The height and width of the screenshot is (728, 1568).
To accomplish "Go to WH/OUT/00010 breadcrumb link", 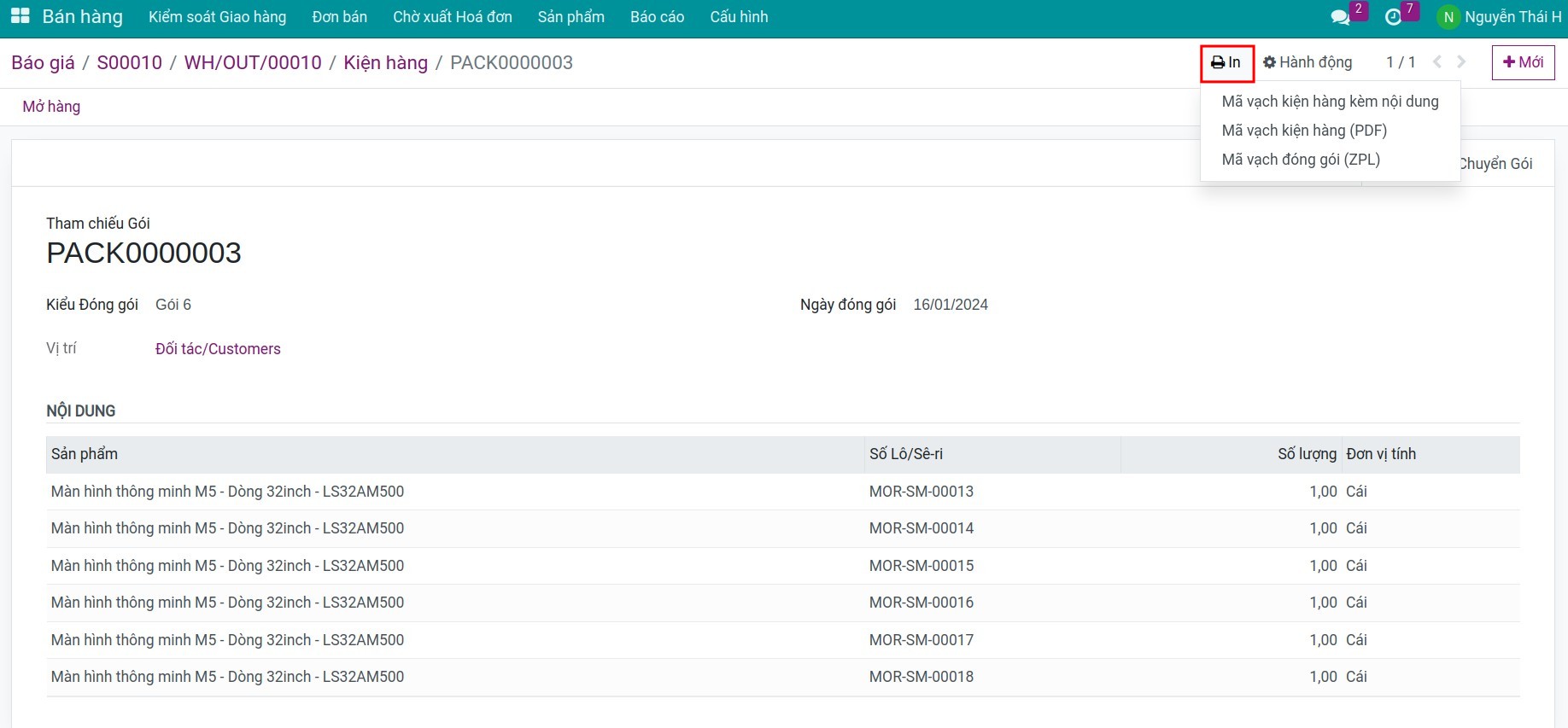I will pos(253,63).
